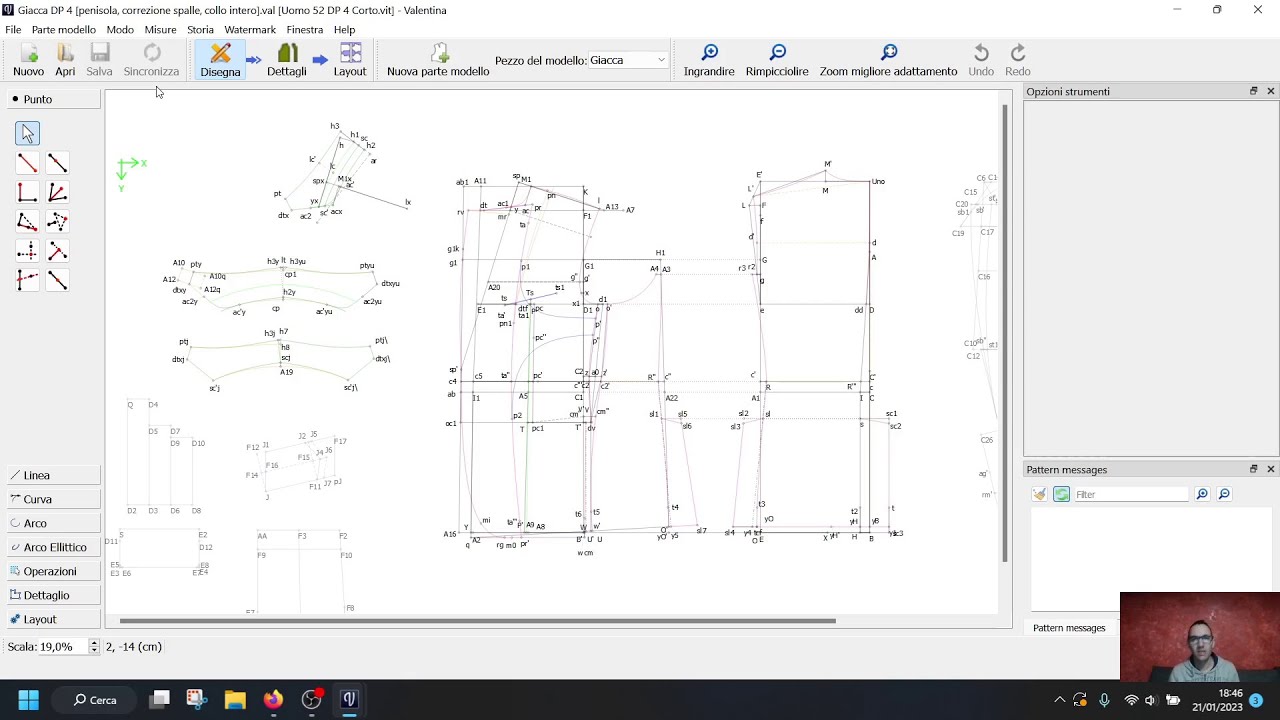Viewport: 1280px width, 720px height.
Task: Open the Finestra menu
Action: [305, 30]
